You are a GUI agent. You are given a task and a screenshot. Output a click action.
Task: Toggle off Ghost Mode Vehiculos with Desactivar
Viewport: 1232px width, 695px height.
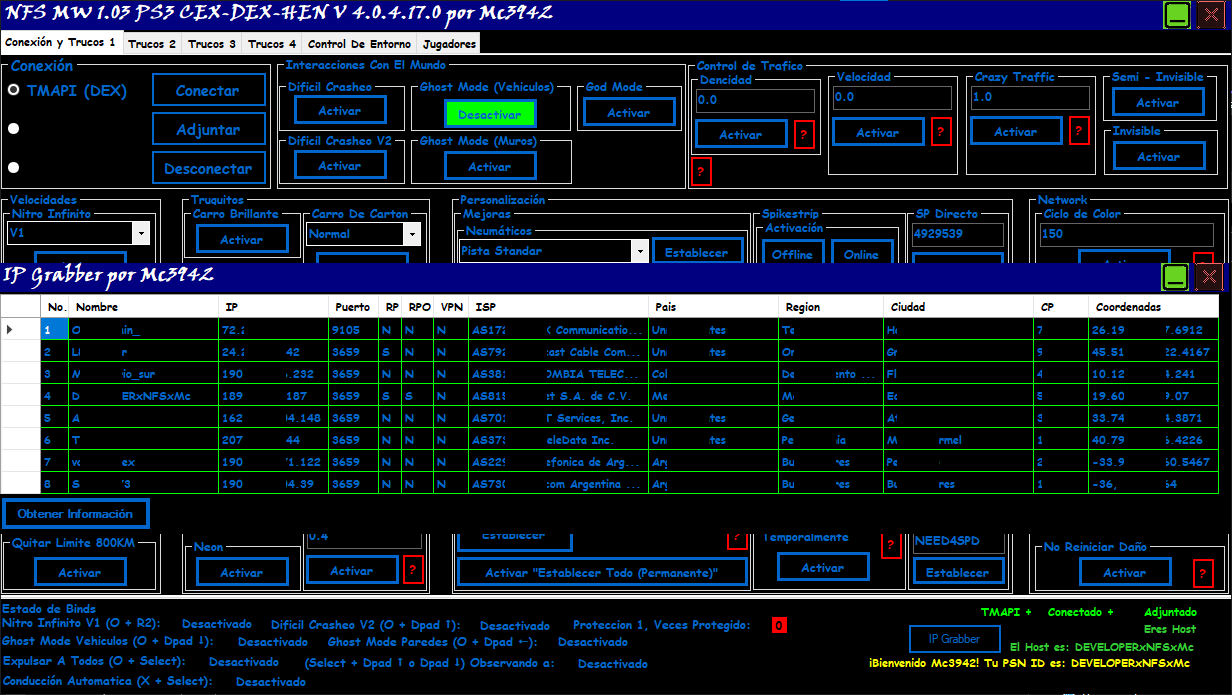tap(489, 113)
